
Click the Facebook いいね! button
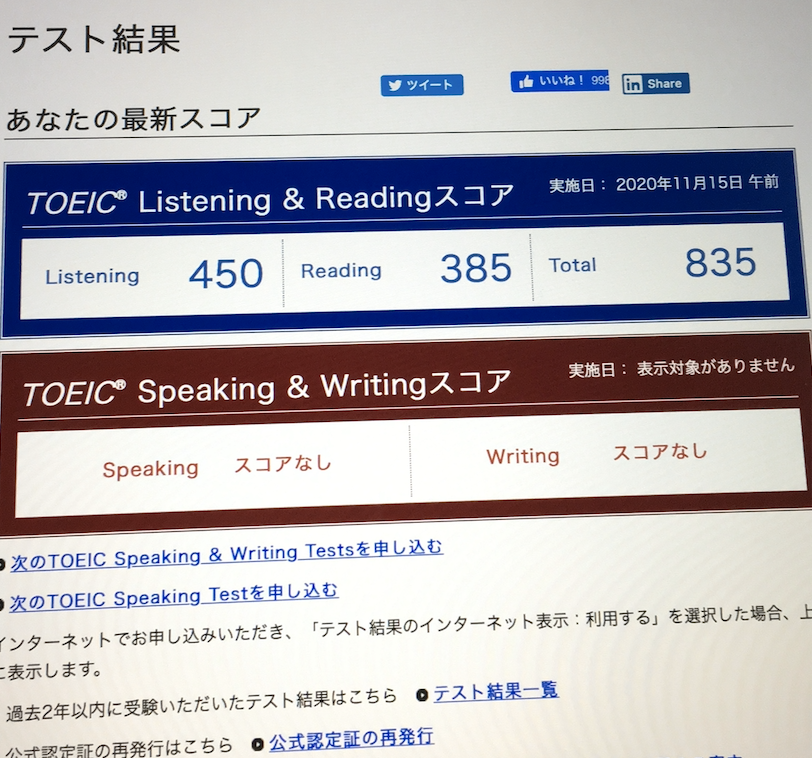[560, 81]
